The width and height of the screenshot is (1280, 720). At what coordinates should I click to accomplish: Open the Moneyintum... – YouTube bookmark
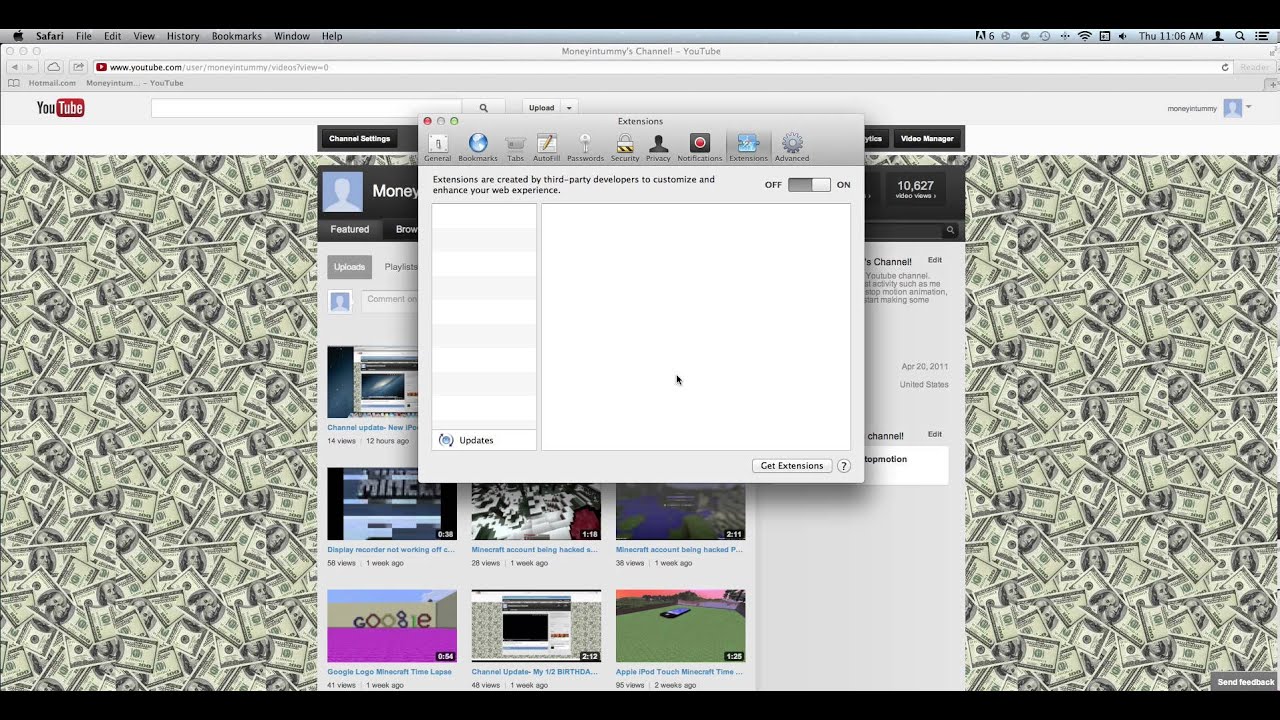[x=135, y=83]
